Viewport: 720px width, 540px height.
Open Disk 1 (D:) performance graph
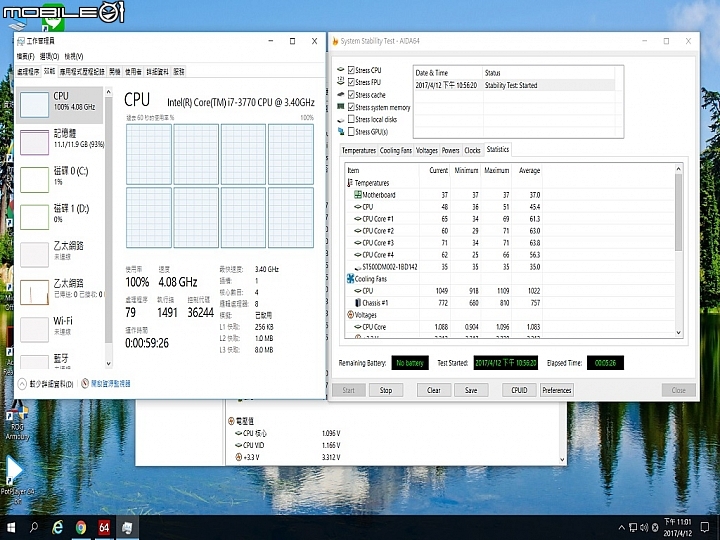click(34, 217)
